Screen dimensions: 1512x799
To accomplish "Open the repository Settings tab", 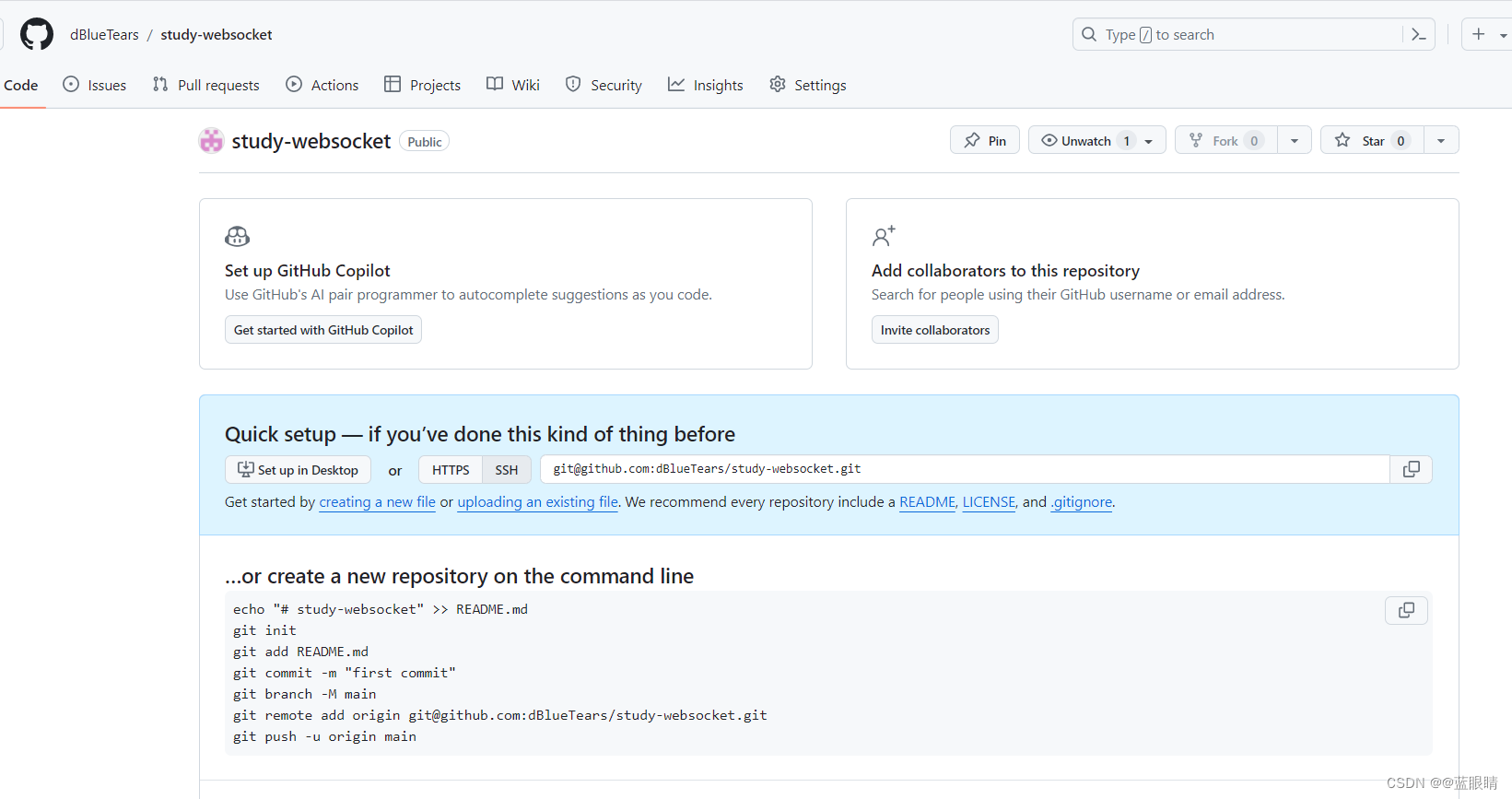I will pos(808,85).
